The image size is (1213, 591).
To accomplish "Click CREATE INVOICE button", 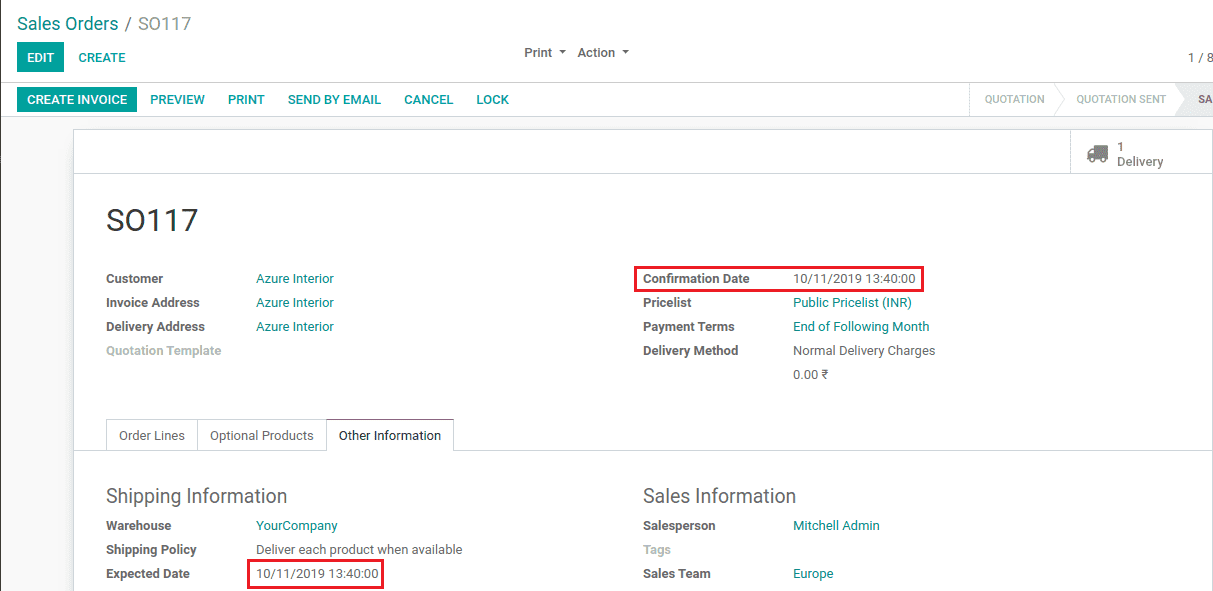I will point(77,99).
